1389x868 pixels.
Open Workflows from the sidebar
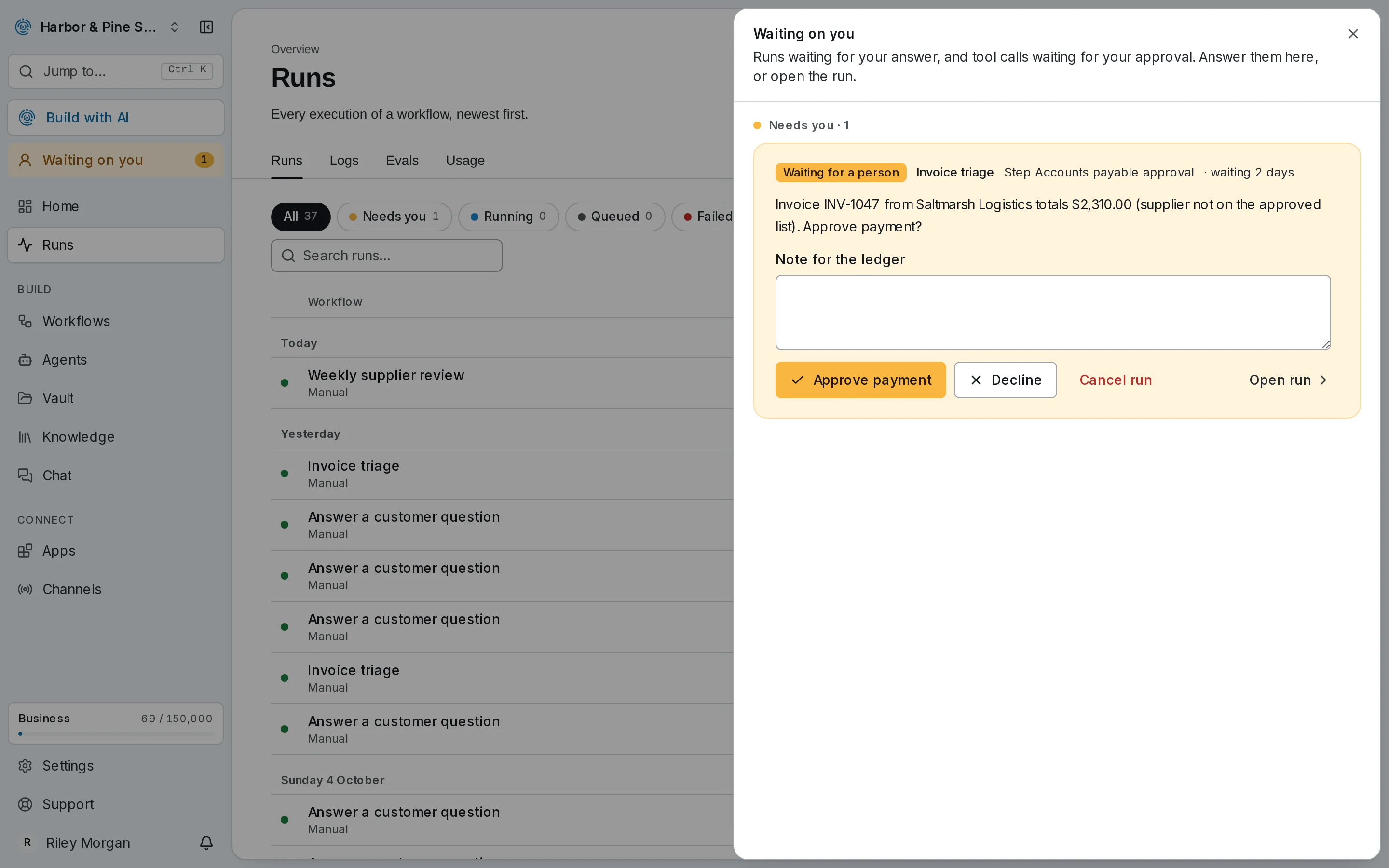(x=115, y=321)
